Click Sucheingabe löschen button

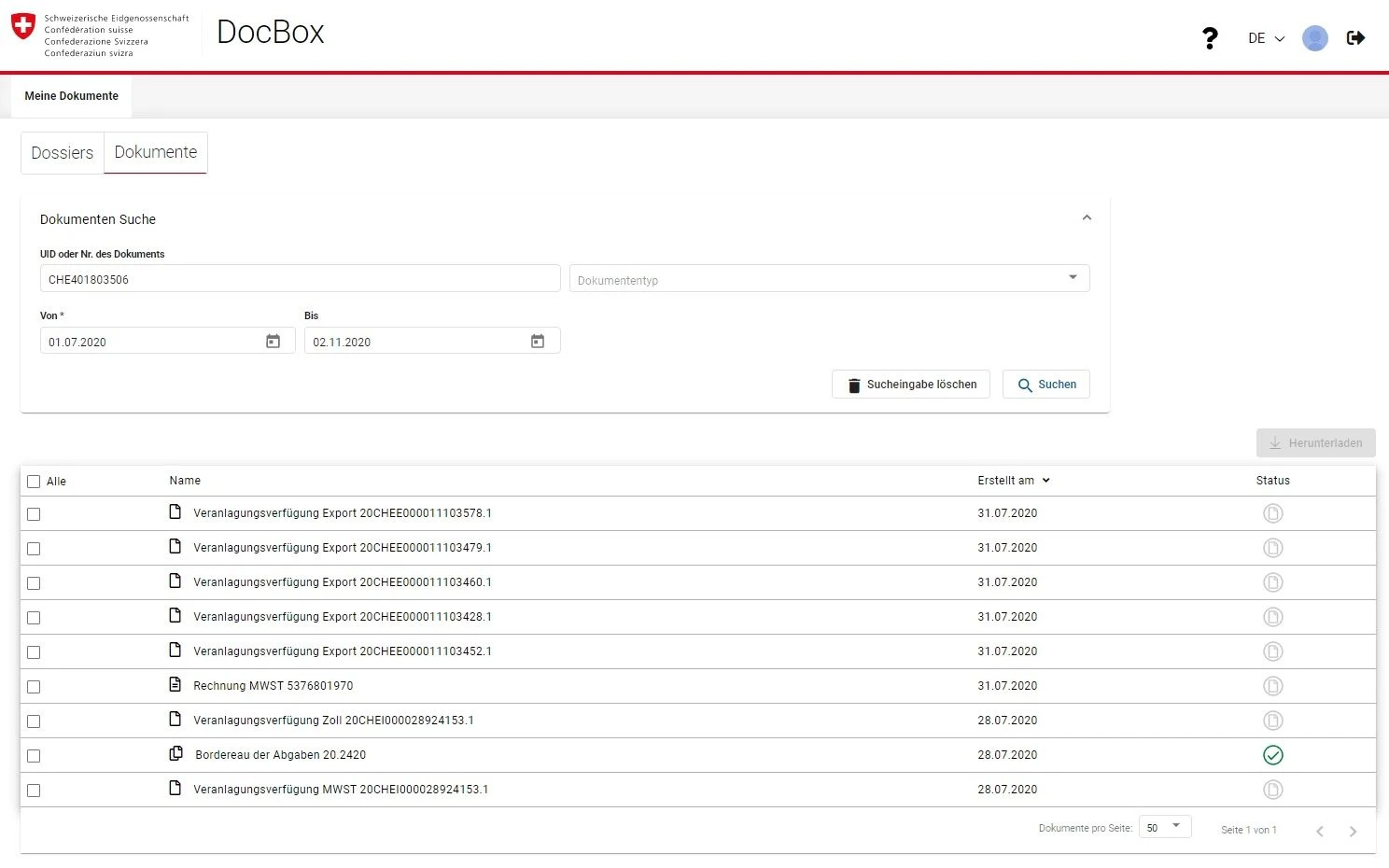pos(910,385)
